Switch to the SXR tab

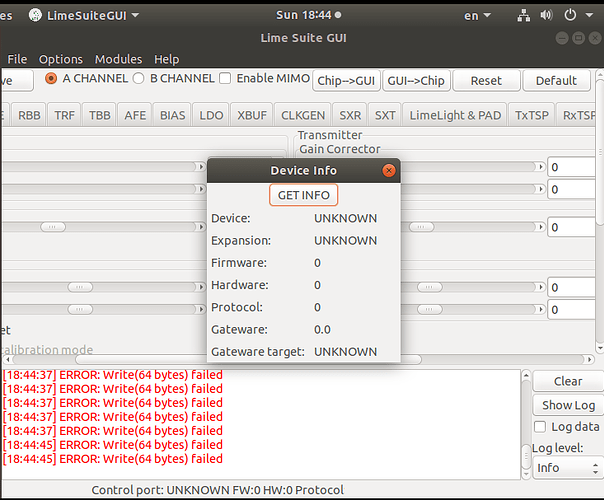pyautogui.click(x=350, y=115)
